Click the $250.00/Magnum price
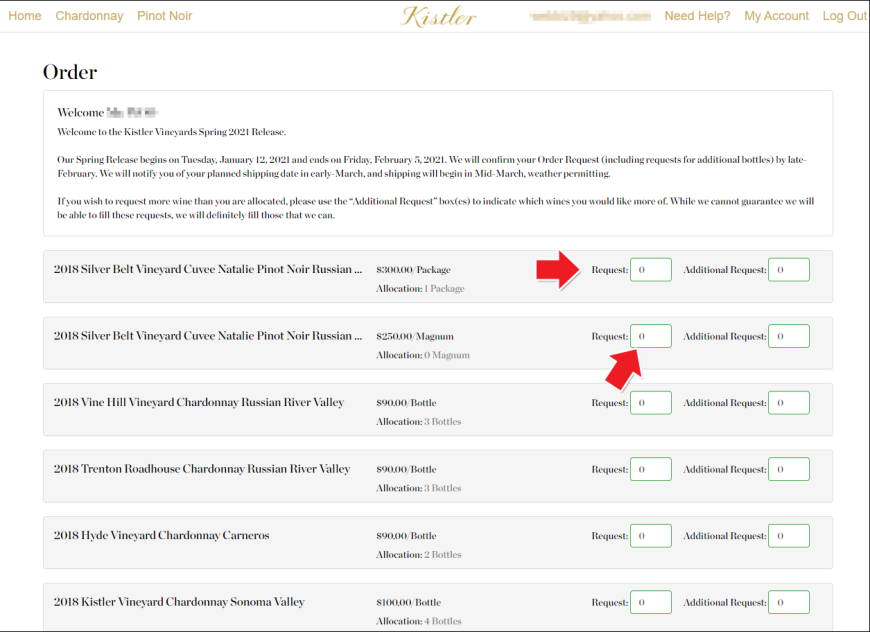The height and width of the screenshot is (632, 870). pos(415,336)
